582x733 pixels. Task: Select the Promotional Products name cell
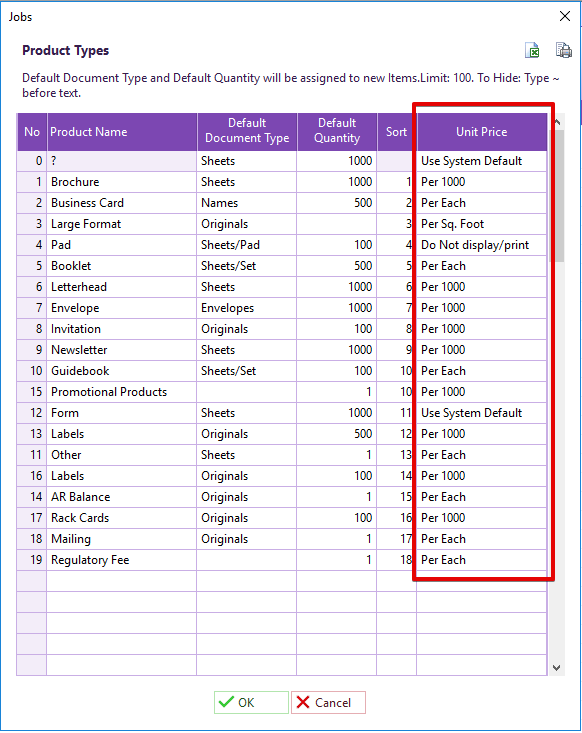point(122,392)
